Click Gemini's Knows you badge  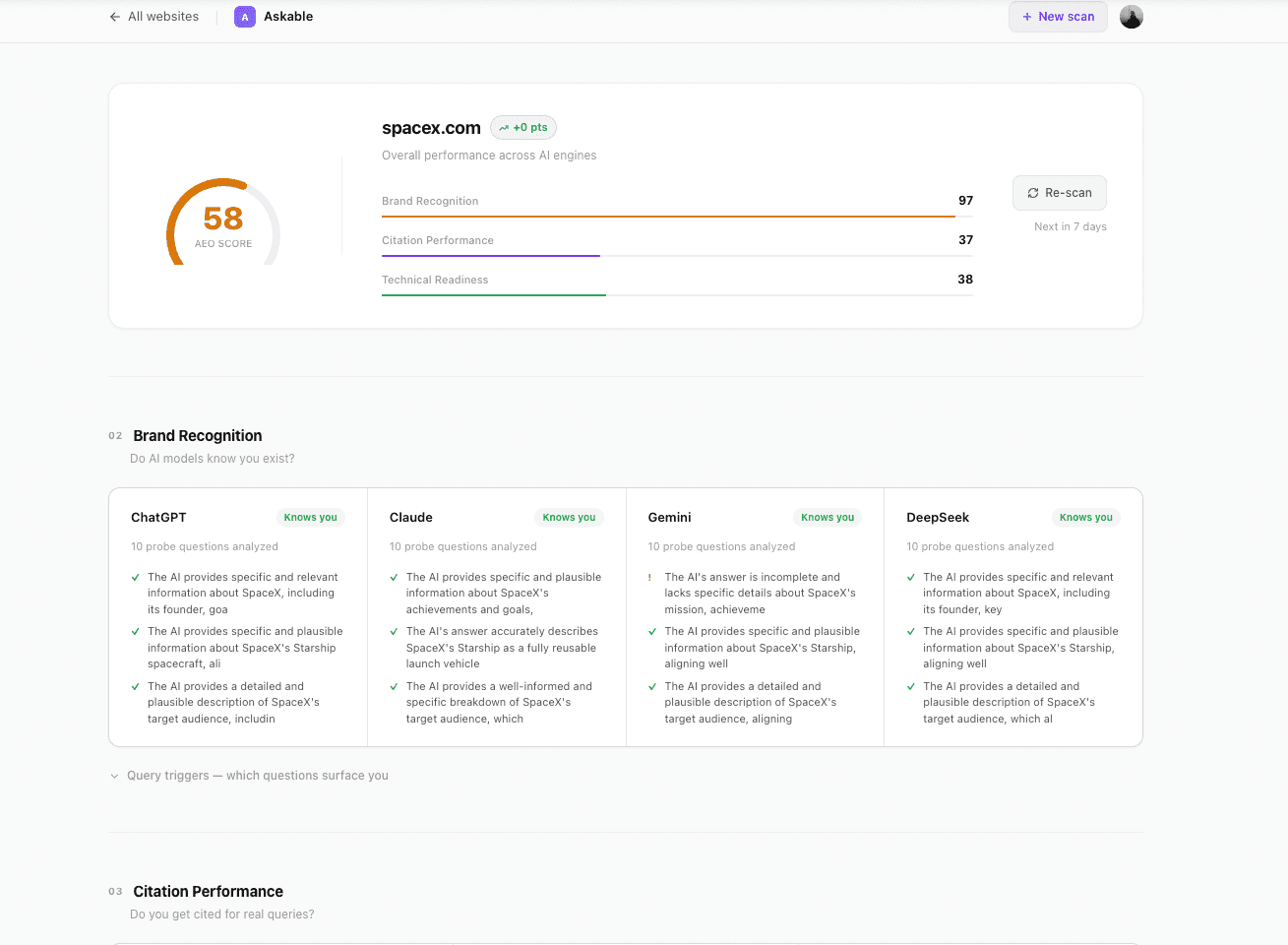click(x=828, y=518)
